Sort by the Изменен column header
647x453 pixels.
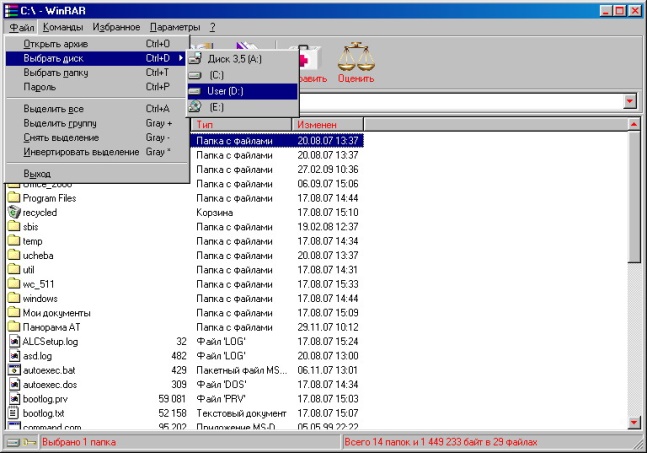(328, 124)
